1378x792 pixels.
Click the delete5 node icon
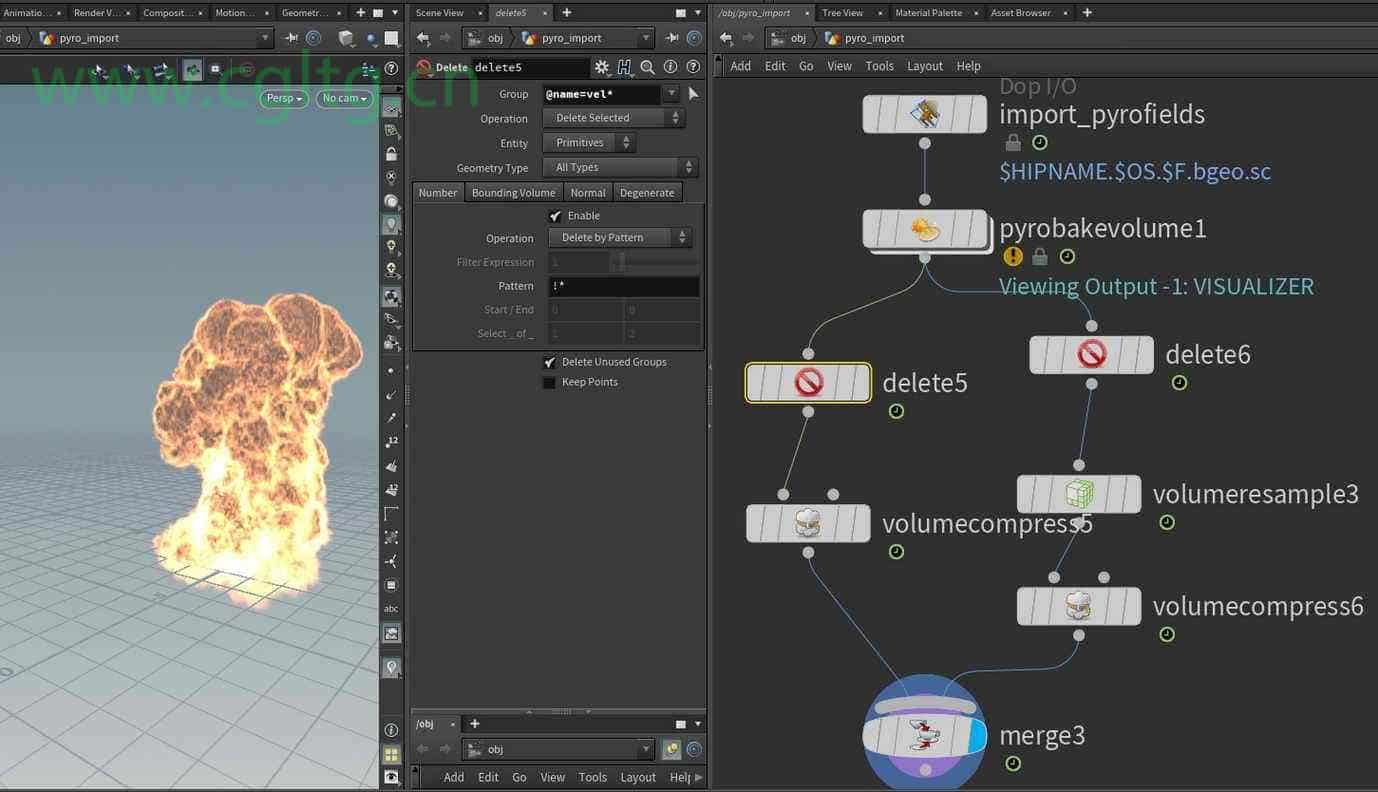[808, 382]
